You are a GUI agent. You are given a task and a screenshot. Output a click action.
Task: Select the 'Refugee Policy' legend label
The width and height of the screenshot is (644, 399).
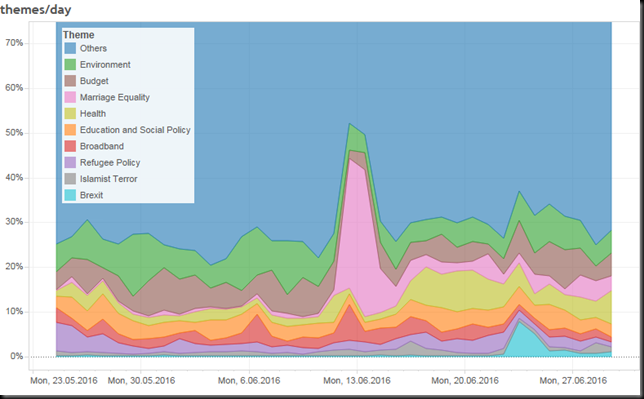[110, 162]
